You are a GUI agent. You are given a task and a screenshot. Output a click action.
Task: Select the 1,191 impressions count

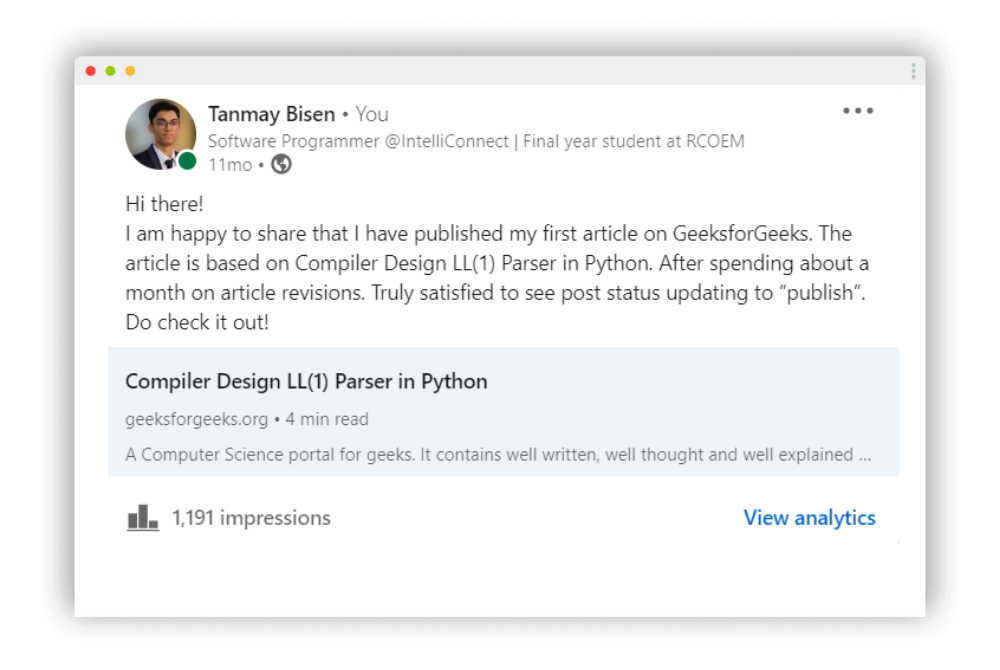click(251, 518)
